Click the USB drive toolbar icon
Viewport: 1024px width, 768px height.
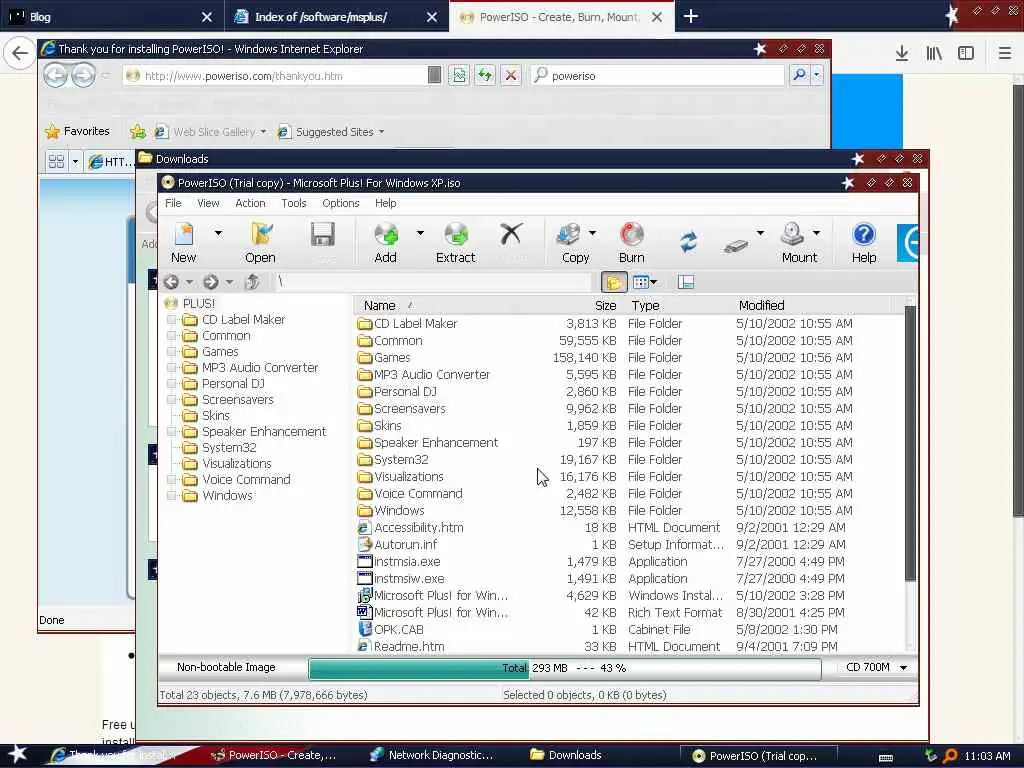736,246
